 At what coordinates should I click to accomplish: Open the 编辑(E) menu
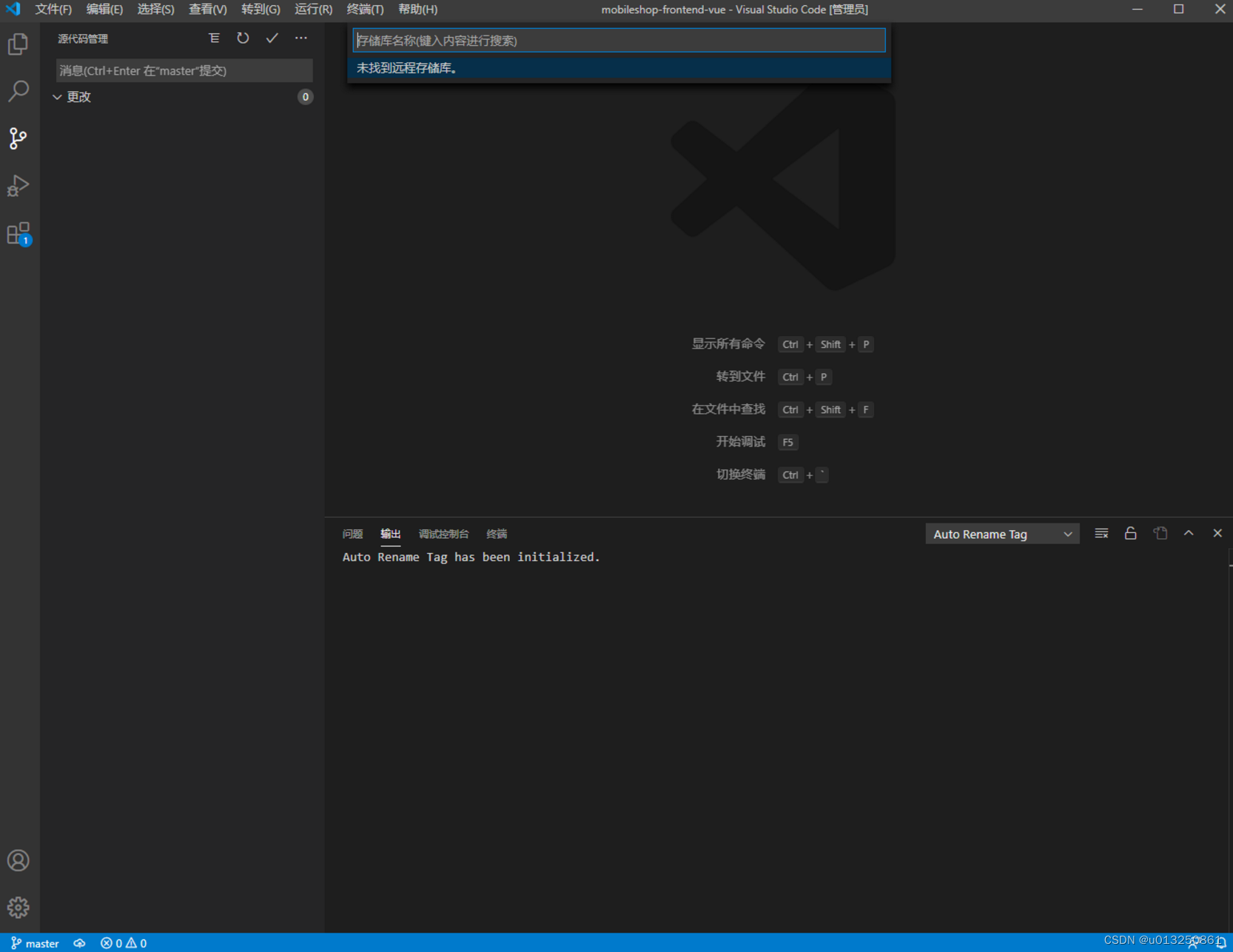pyautogui.click(x=104, y=10)
